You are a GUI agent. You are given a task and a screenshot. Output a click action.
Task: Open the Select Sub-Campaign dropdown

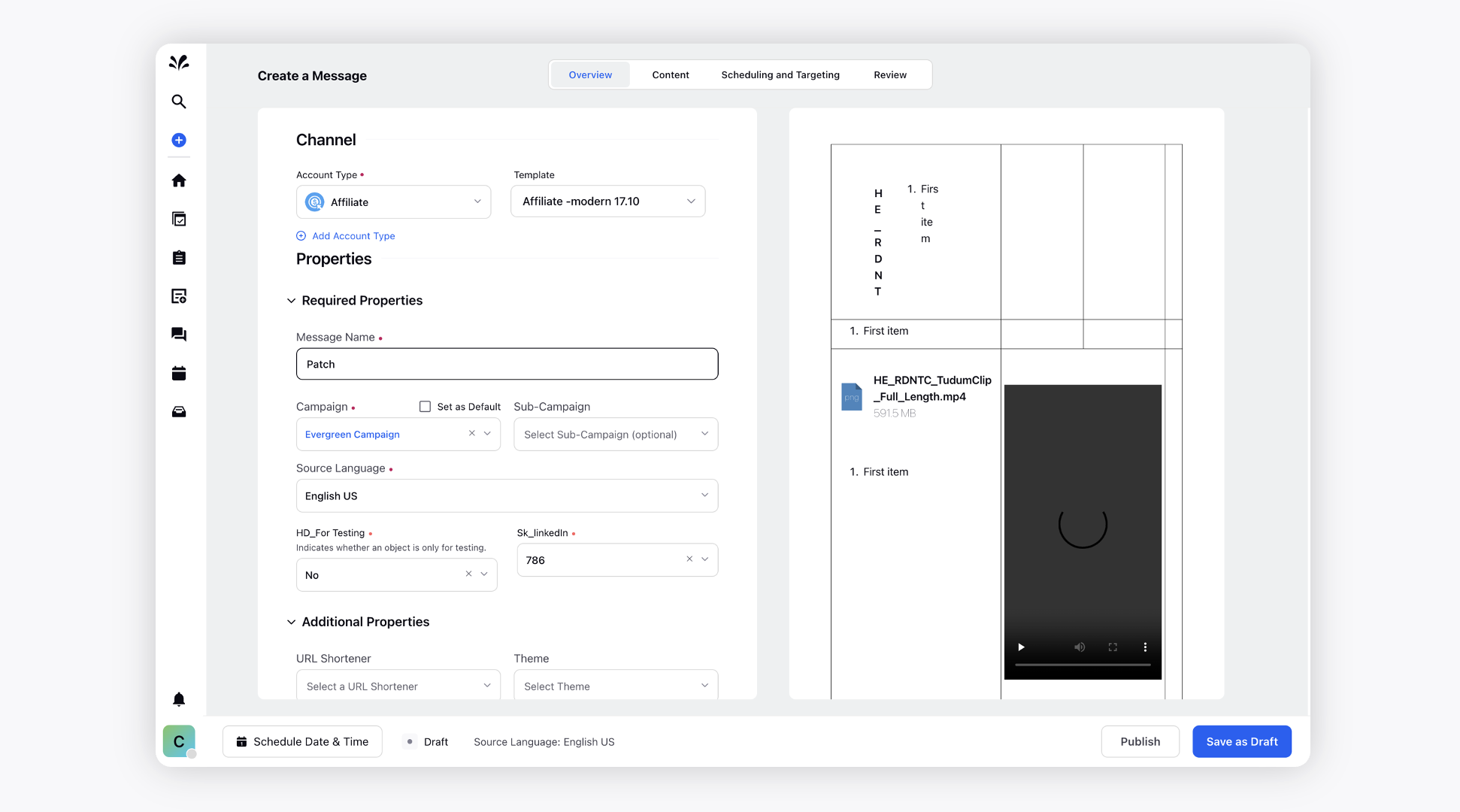tap(616, 435)
